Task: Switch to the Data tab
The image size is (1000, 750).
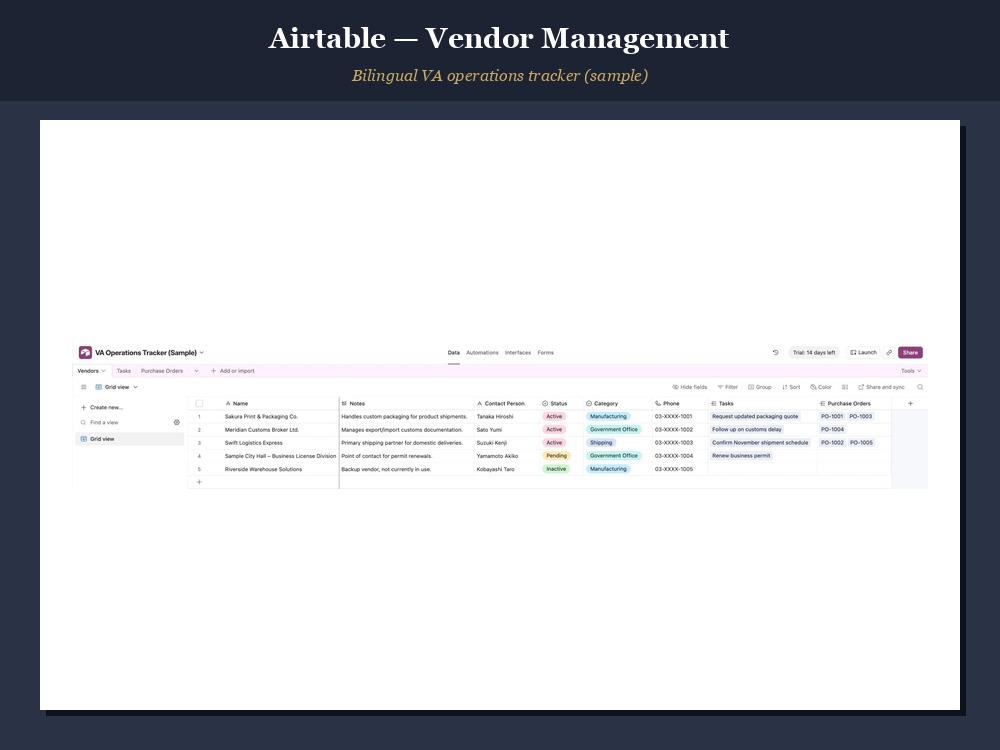Action: click(453, 353)
